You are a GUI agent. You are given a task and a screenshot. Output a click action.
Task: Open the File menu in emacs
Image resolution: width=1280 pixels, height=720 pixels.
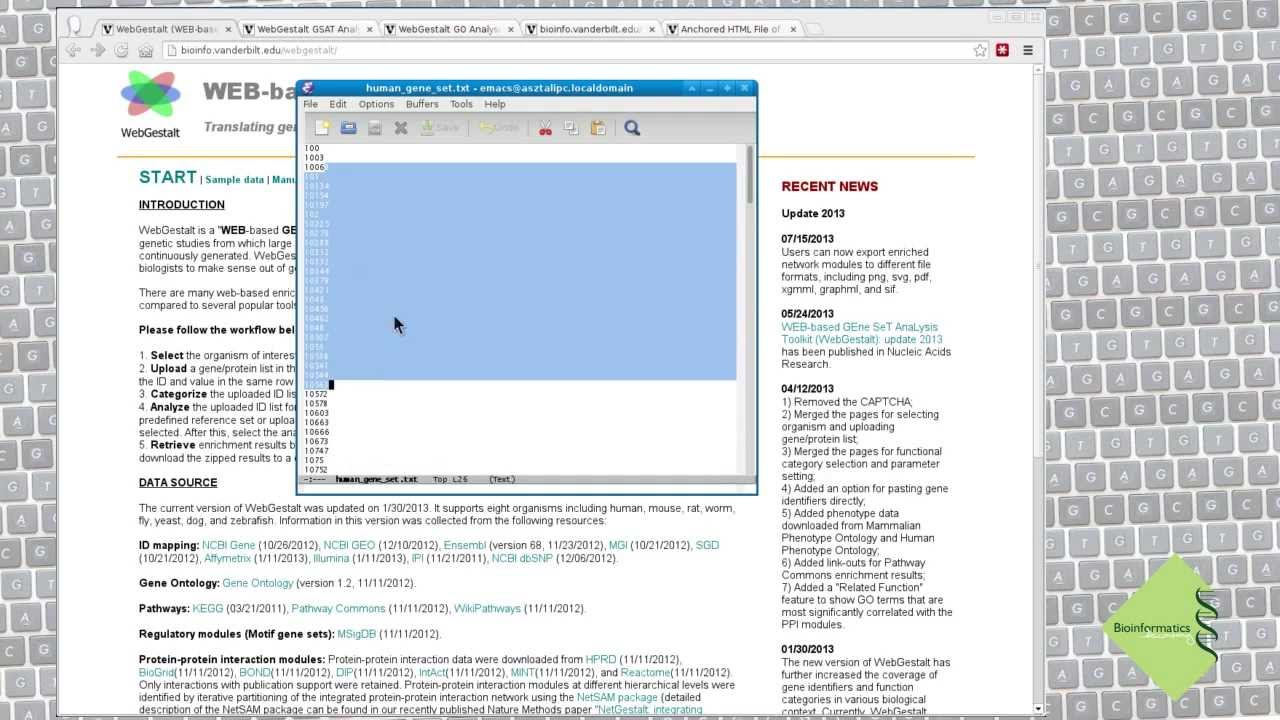click(x=310, y=104)
